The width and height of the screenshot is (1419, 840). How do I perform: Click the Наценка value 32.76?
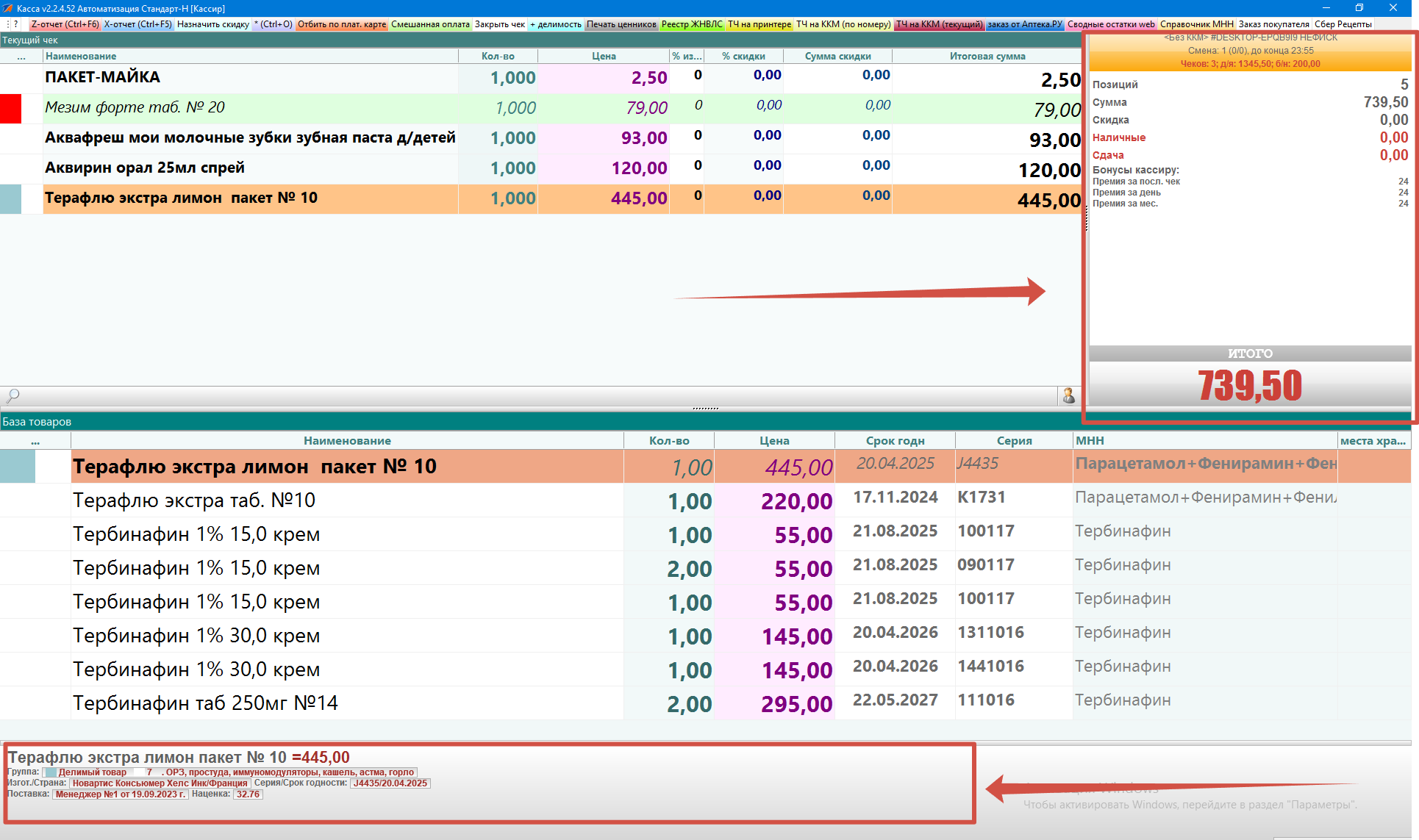pos(248,794)
